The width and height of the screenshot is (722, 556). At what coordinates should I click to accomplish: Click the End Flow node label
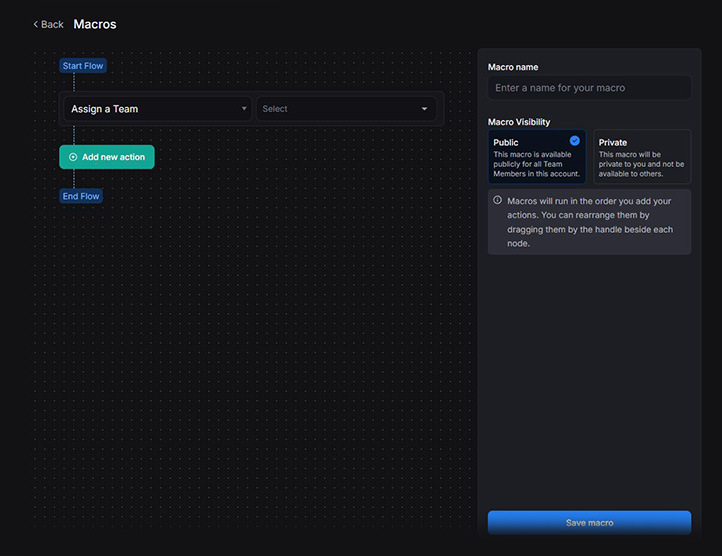tap(81, 196)
